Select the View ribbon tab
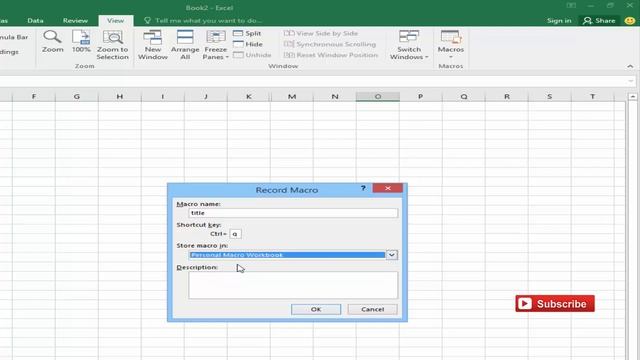The image size is (640, 360). tap(116, 20)
